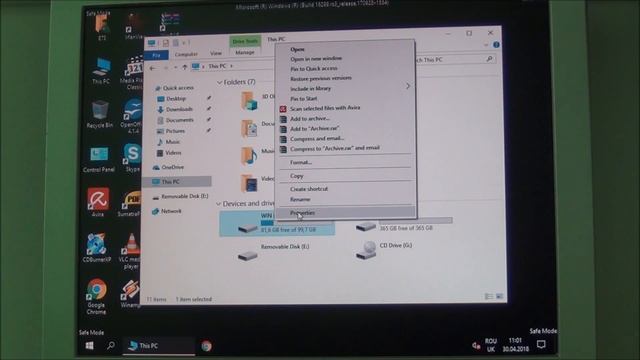Screen dimensions: 640x360
Task: Open the OpenOffice desktop shortcut
Action: (131, 116)
